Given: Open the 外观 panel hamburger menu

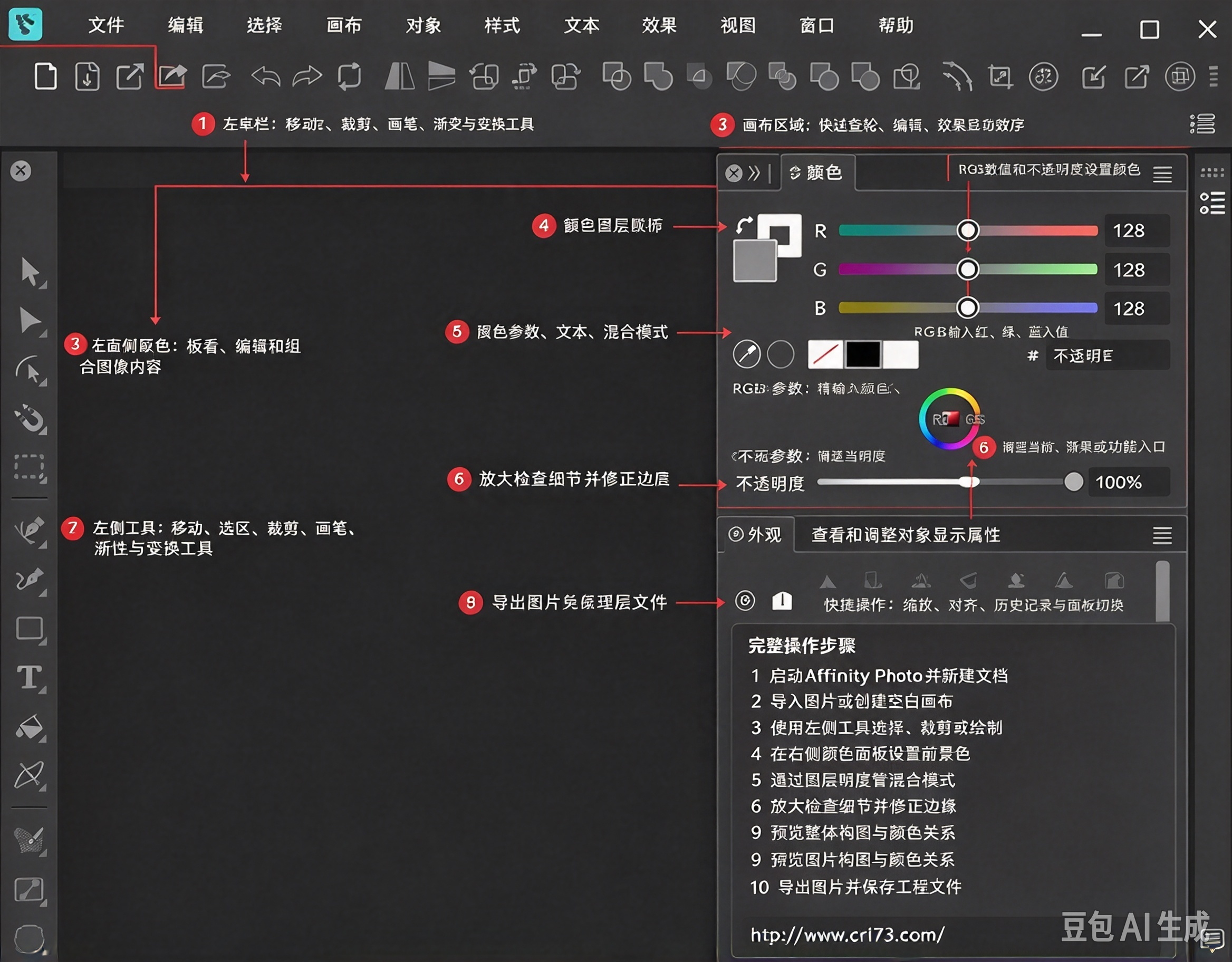Looking at the screenshot, I should click(x=1162, y=535).
